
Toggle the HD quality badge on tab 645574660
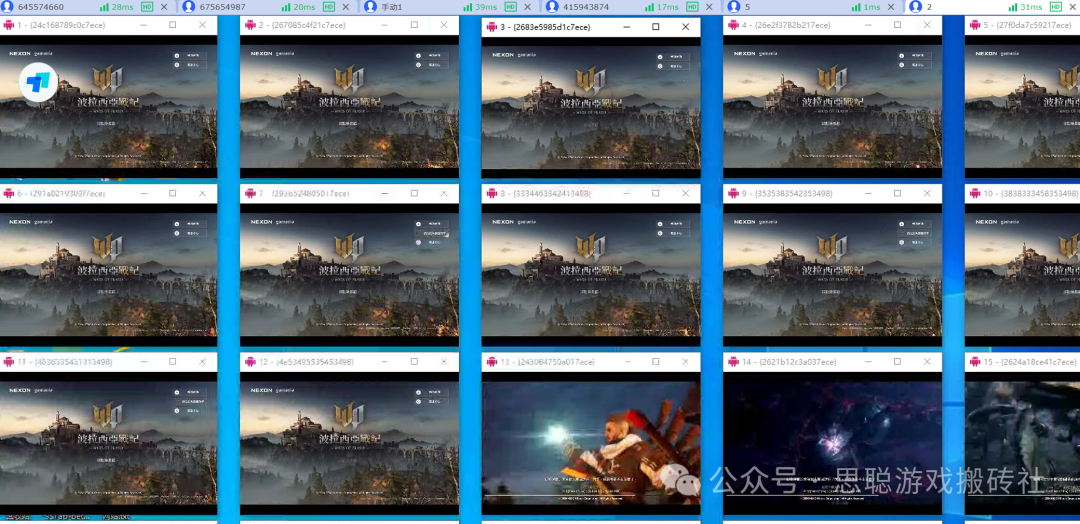(x=147, y=7)
